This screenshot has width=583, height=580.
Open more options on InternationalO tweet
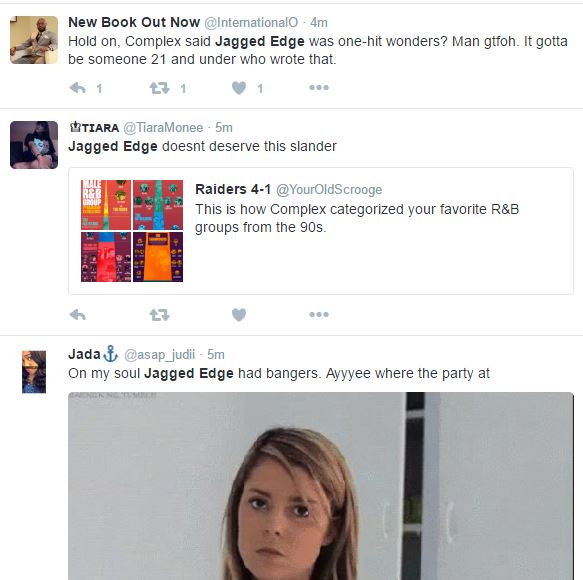319,88
